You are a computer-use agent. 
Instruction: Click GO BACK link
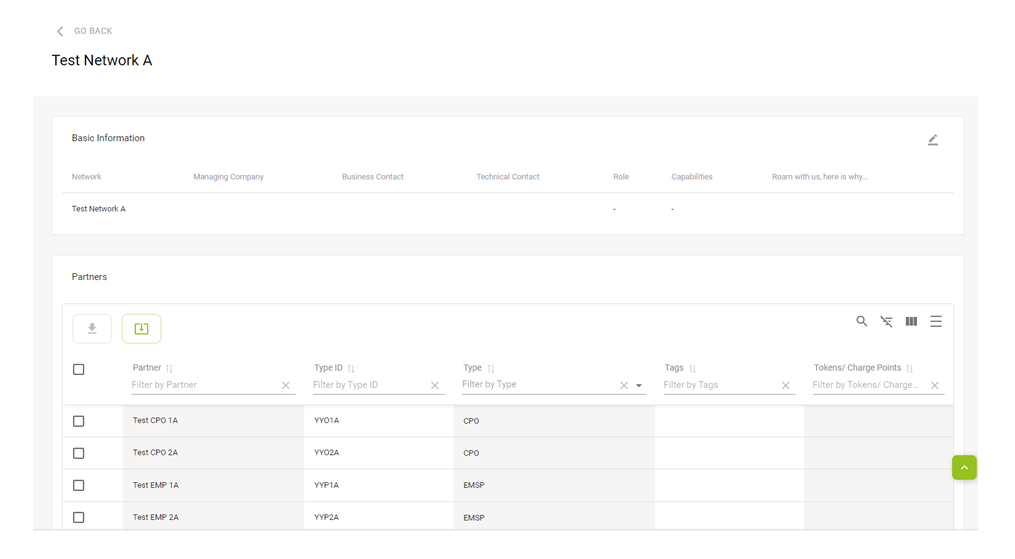pyautogui.click(x=93, y=31)
